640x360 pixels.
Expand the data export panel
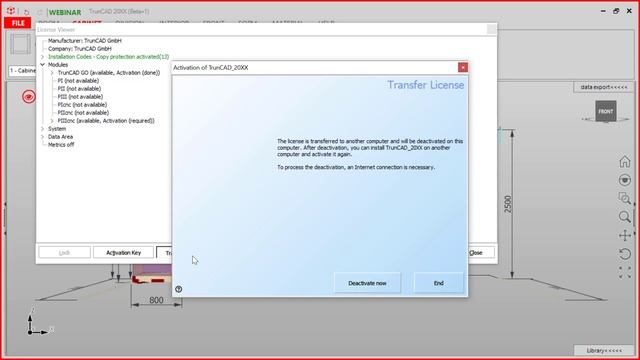point(604,87)
